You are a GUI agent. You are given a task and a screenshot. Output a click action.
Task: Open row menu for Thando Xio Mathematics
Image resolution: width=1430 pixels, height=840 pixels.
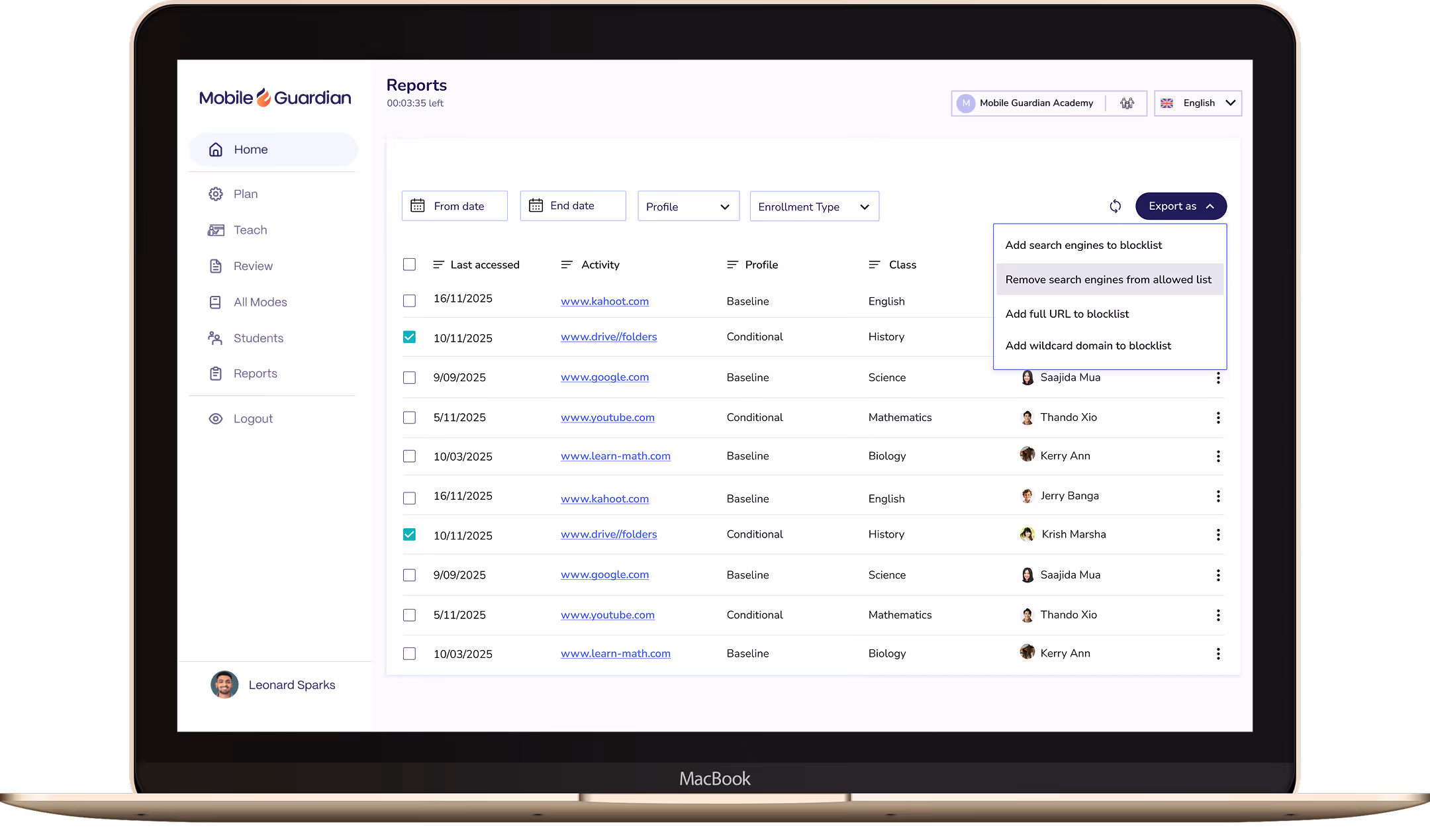1218,418
